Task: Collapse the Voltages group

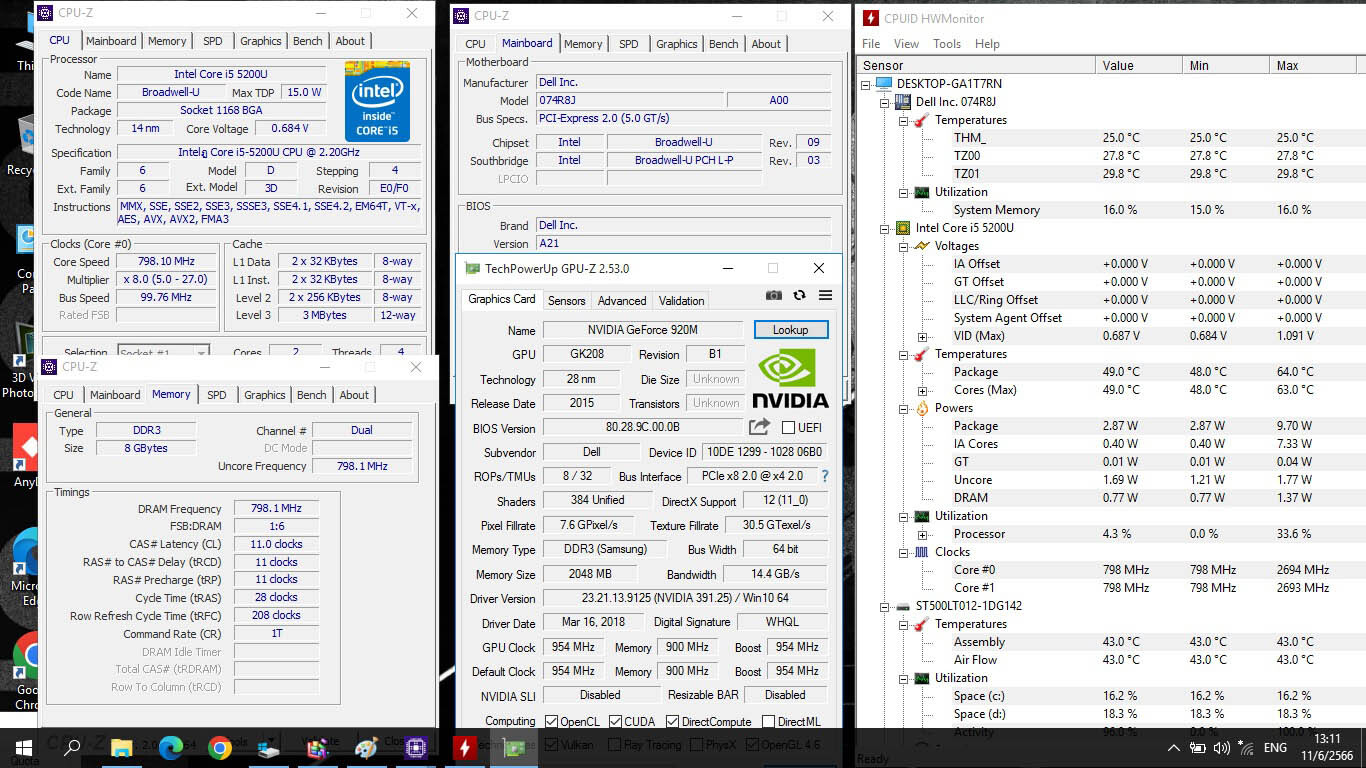Action: click(x=904, y=246)
